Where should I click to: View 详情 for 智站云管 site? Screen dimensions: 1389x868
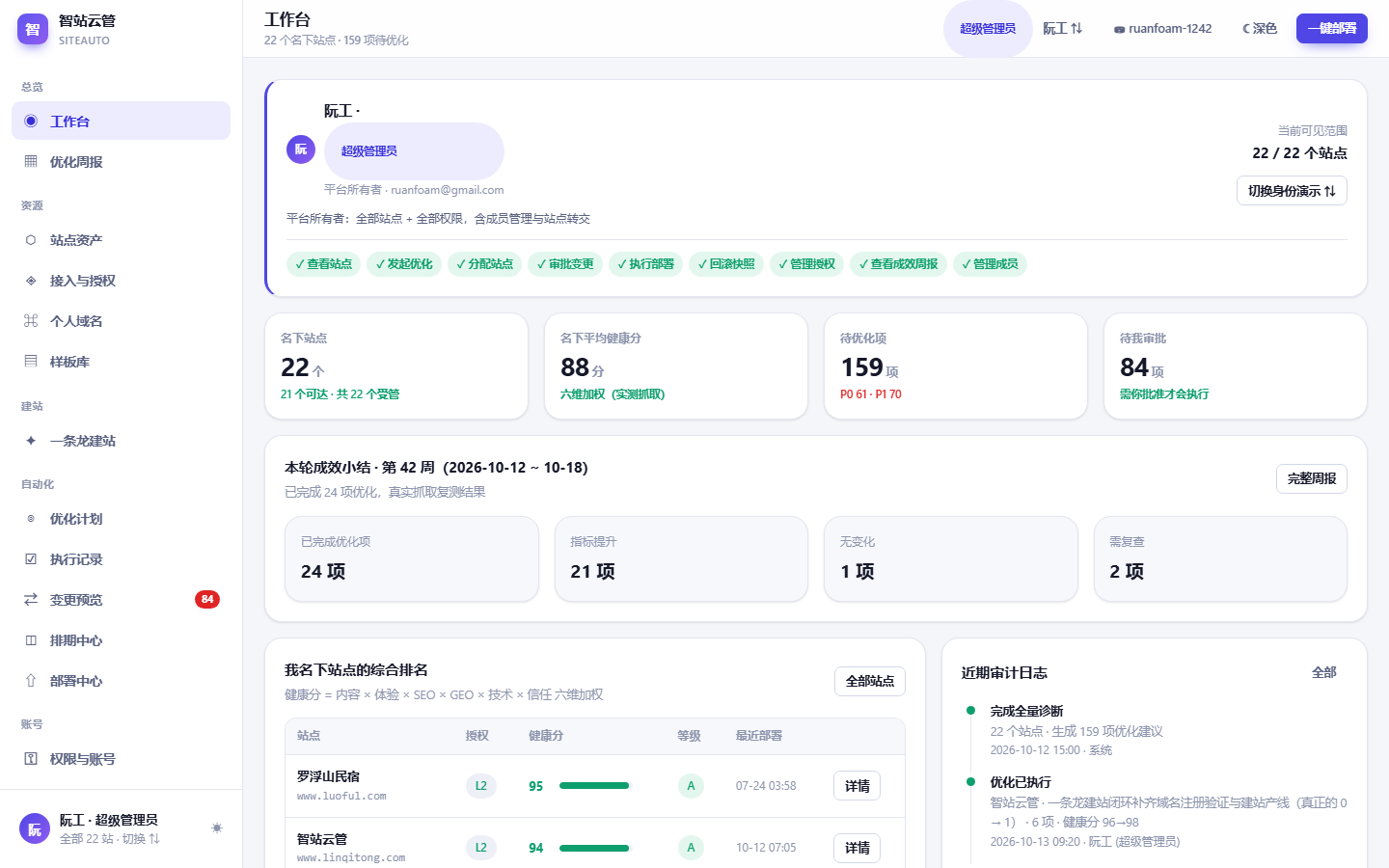[857, 848]
